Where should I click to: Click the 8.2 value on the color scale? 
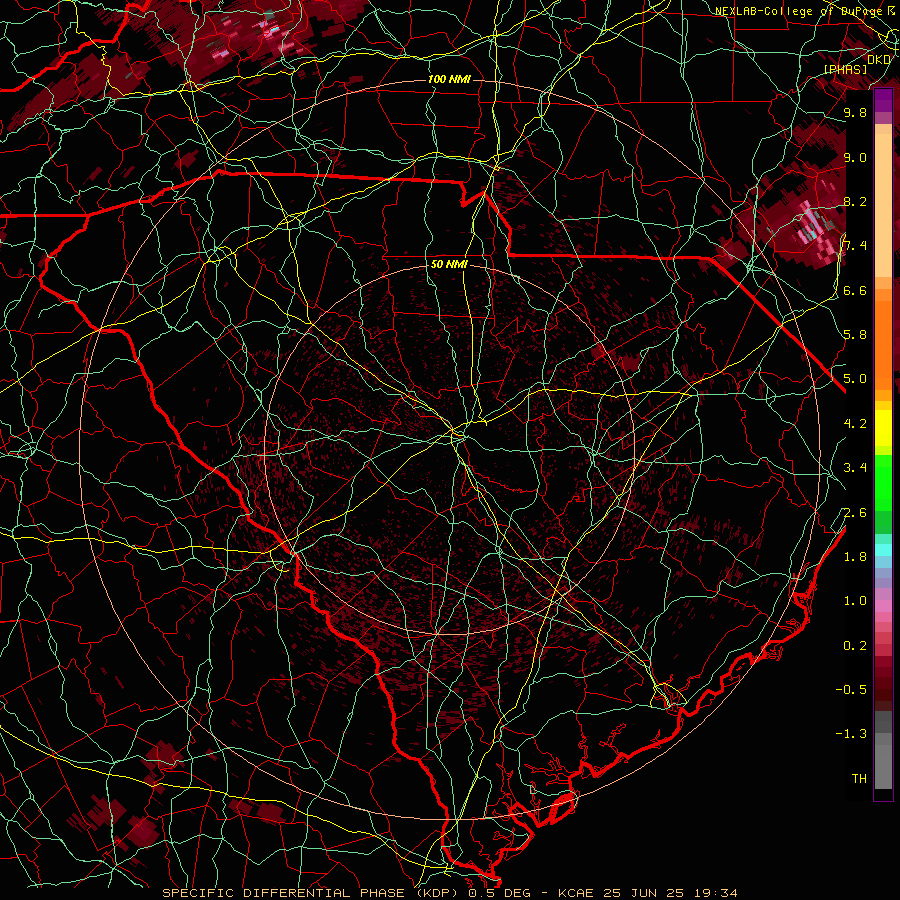(855, 202)
